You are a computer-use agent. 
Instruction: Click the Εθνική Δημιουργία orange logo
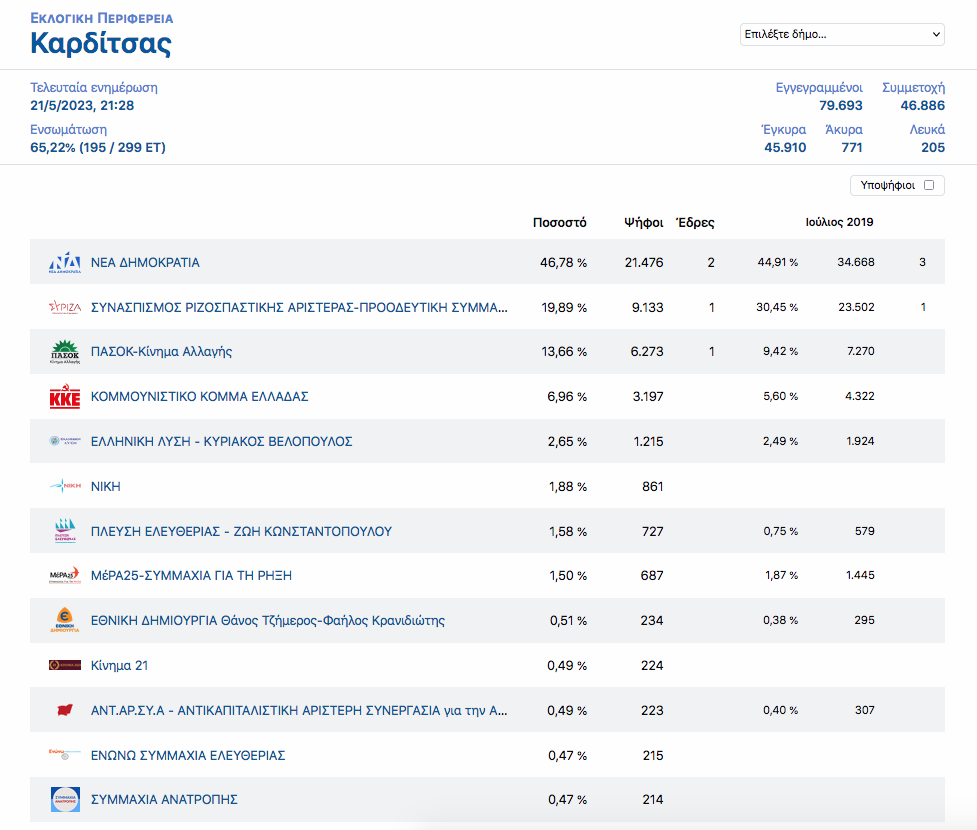[65, 620]
